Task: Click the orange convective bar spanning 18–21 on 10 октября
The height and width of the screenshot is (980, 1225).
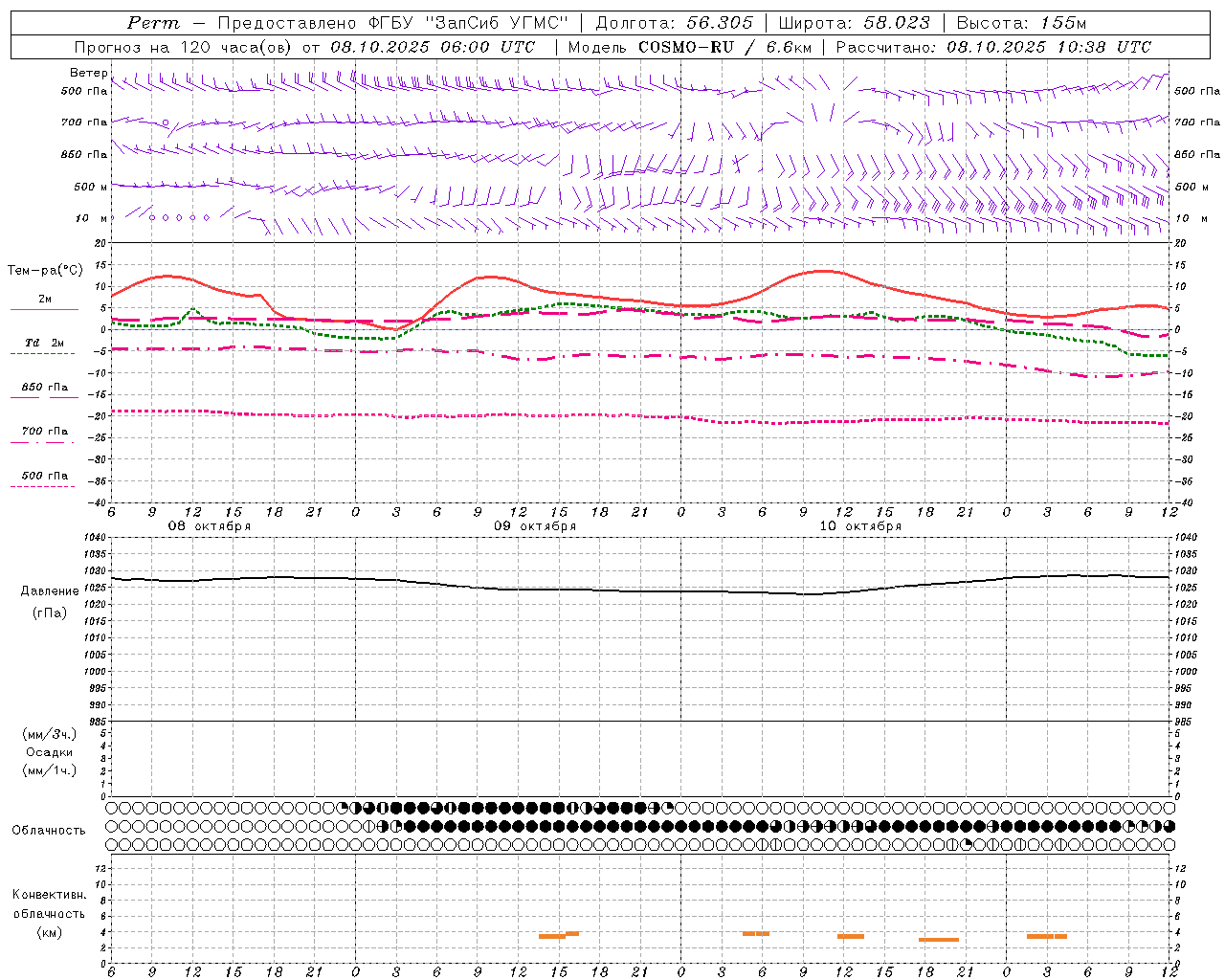Action: (x=939, y=940)
